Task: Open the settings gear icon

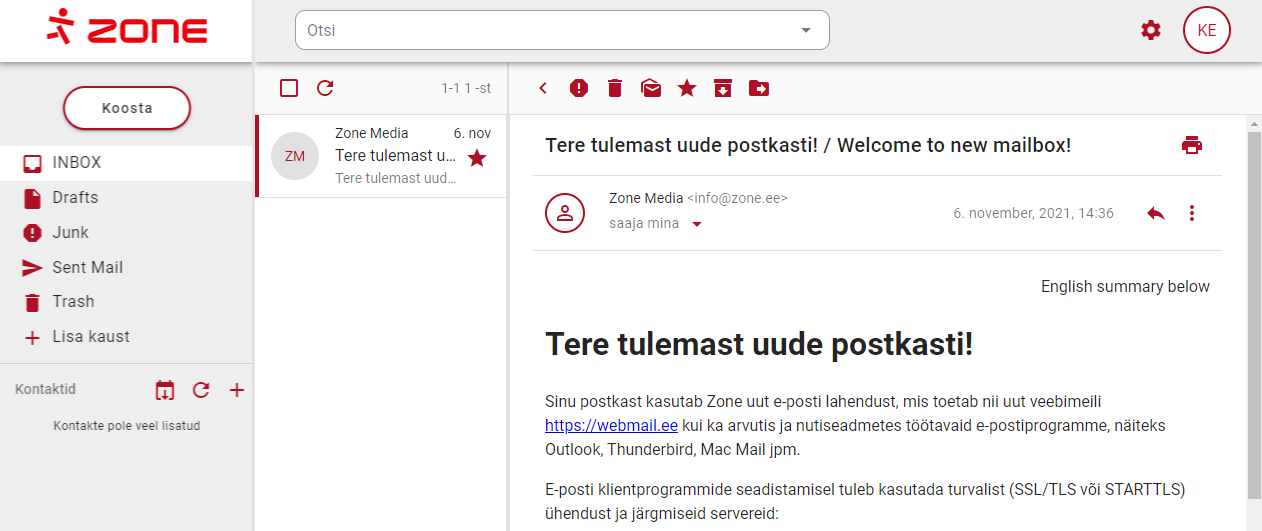Action: tap(1151, 30)
